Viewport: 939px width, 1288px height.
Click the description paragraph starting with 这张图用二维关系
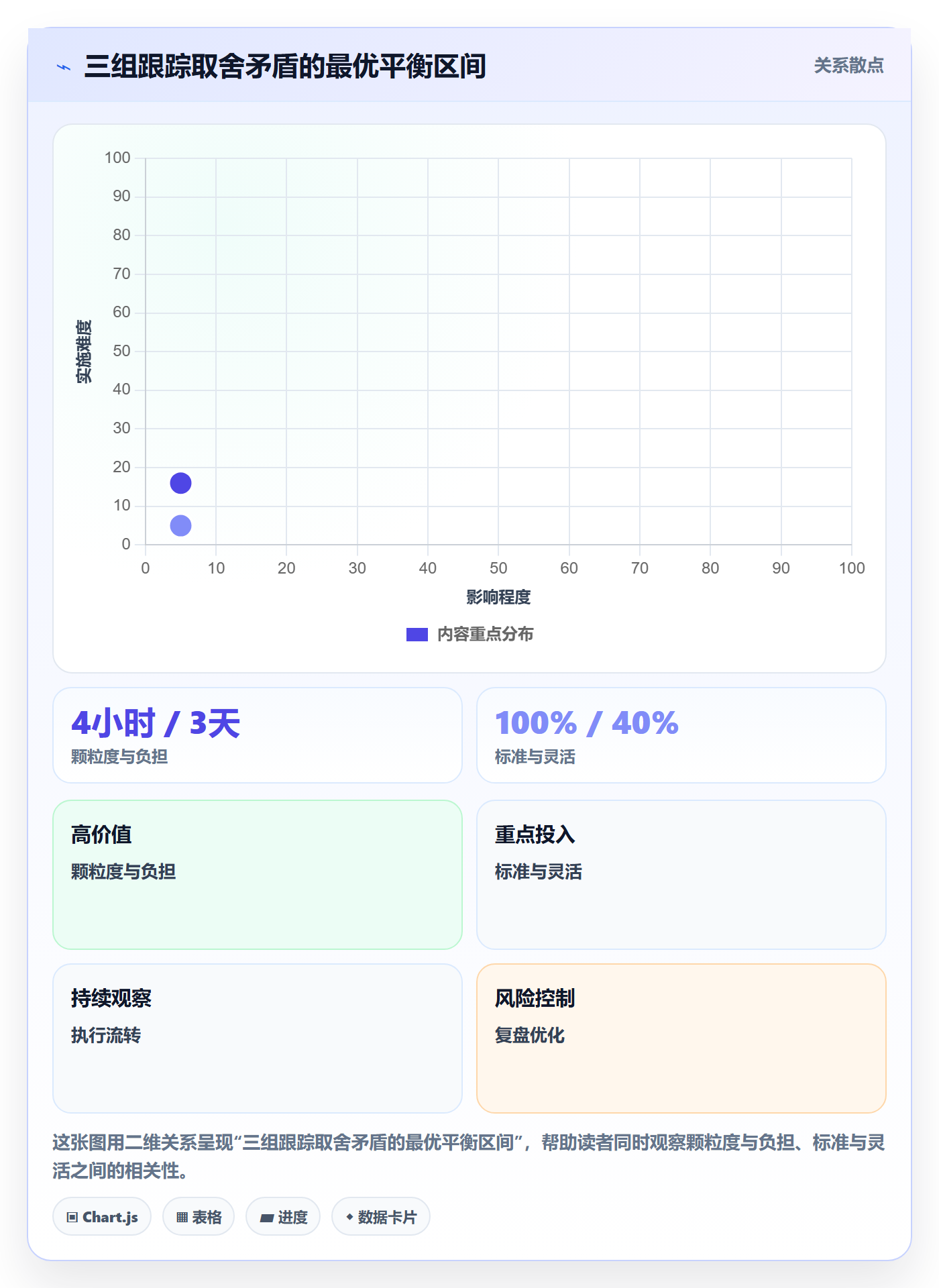pyautogui.click(x=469, y=1157)
